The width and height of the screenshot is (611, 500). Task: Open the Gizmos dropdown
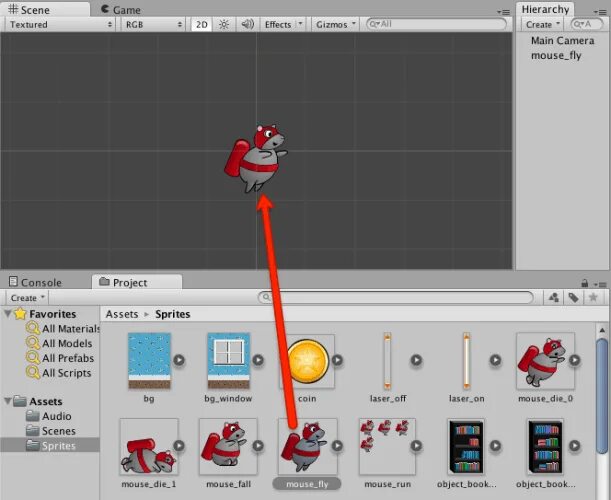(336, 25)
